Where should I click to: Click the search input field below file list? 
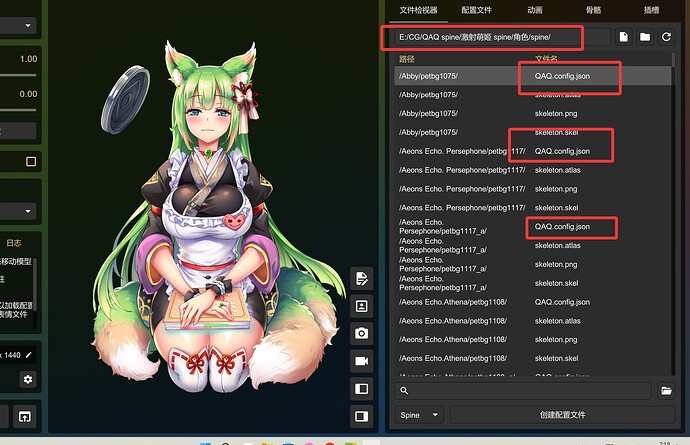pyautogui.click(x=525, y=391)
